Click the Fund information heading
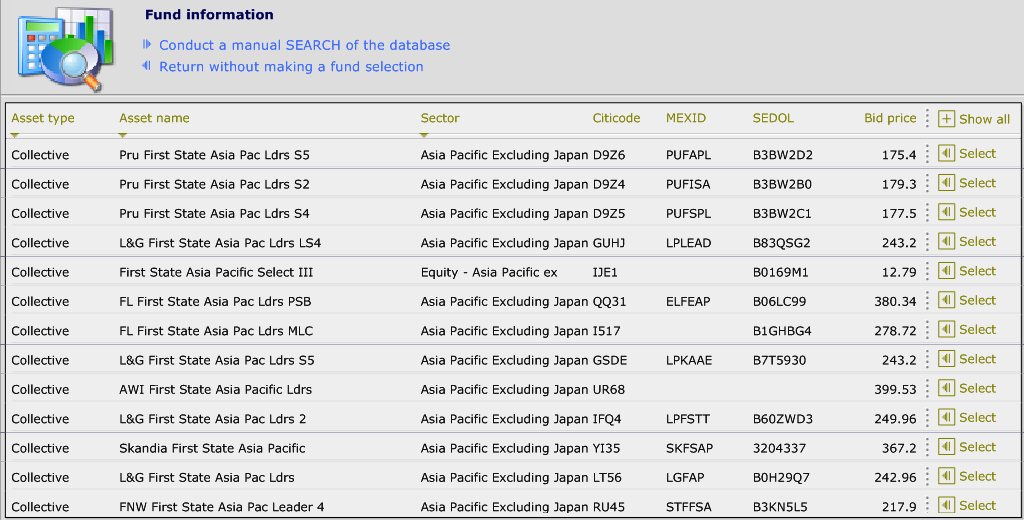 tap(209, 14)
